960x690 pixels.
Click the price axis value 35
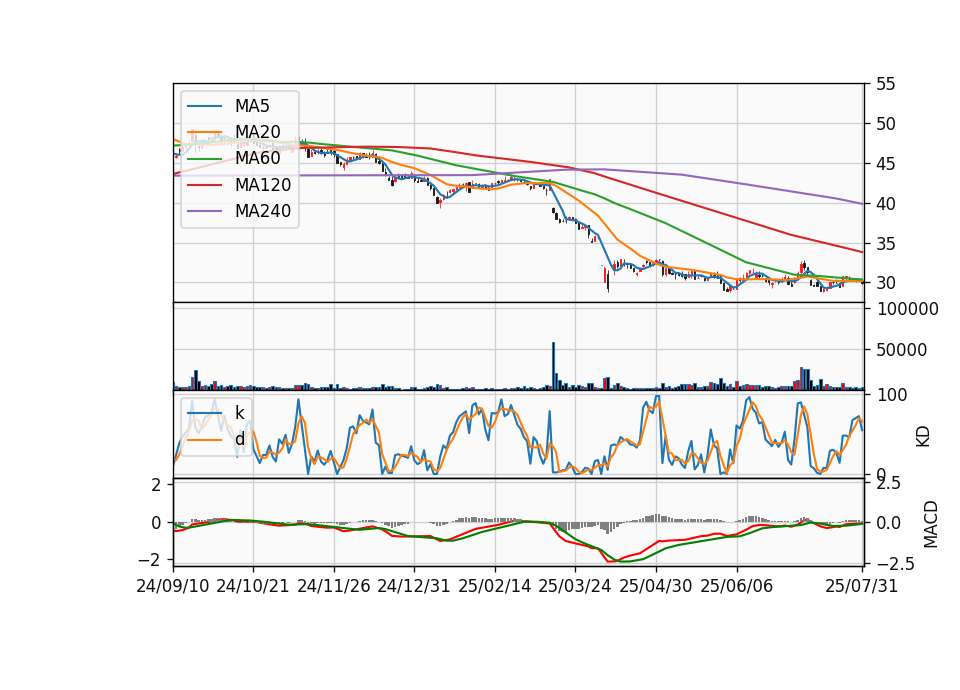pyautogui.click(x=885, y=244)
